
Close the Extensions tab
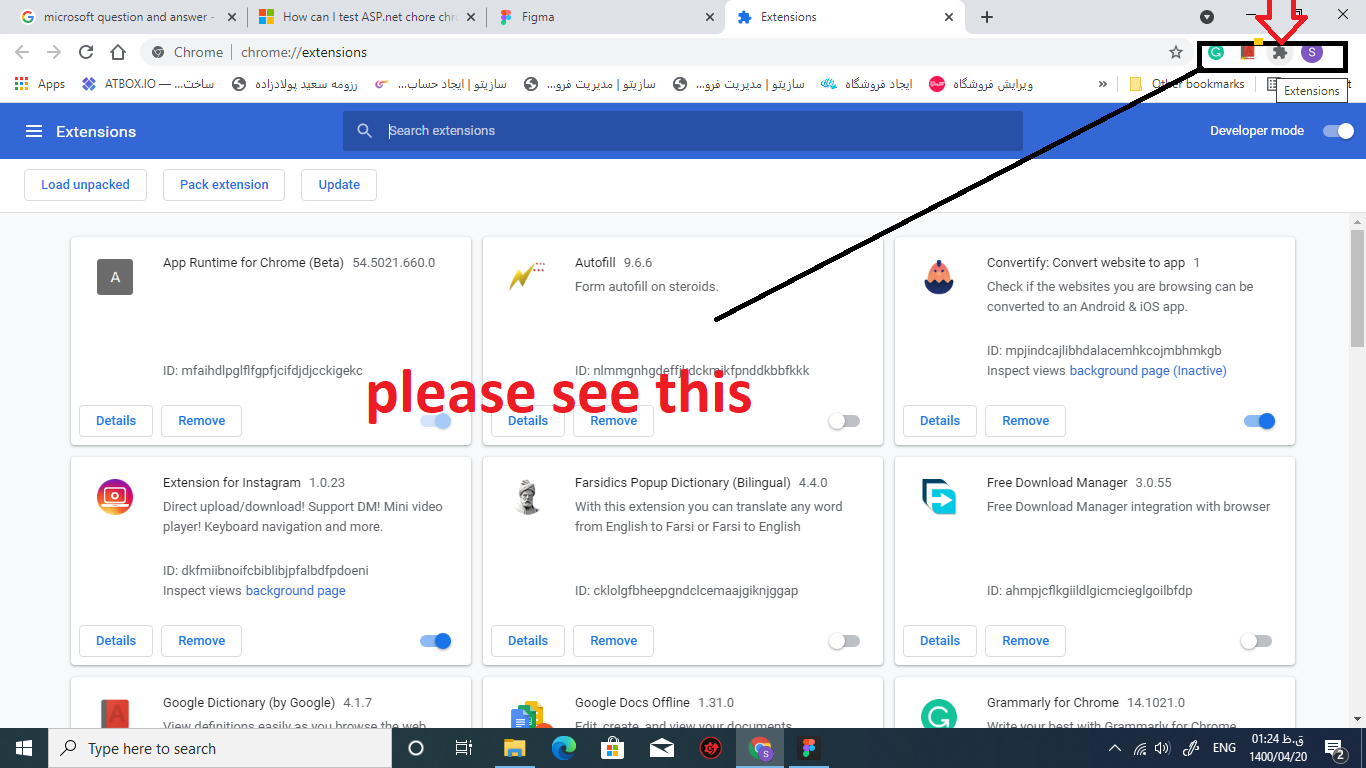tap(949, 17)
